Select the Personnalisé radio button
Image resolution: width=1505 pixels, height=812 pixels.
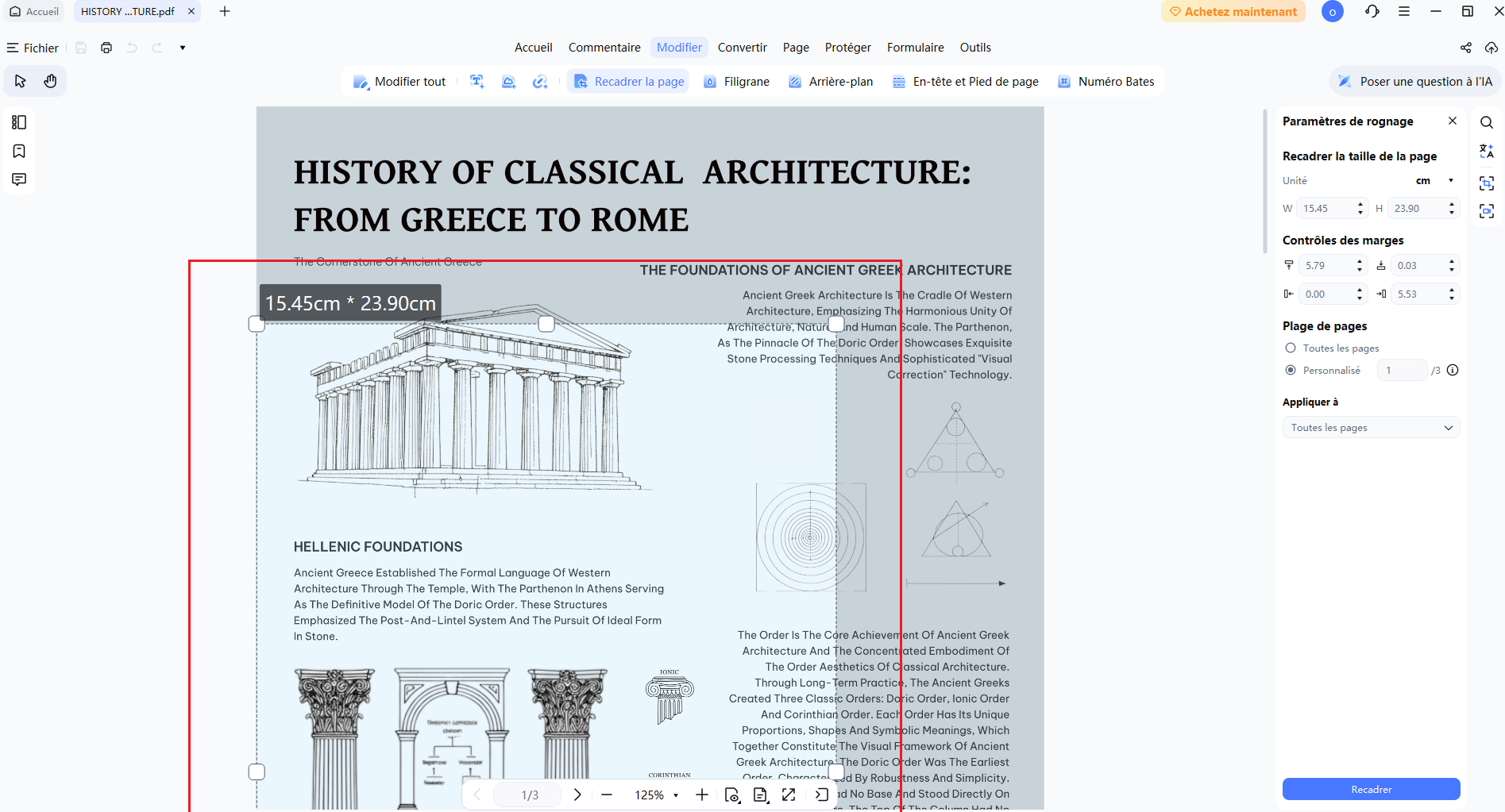pos(1291,370)
